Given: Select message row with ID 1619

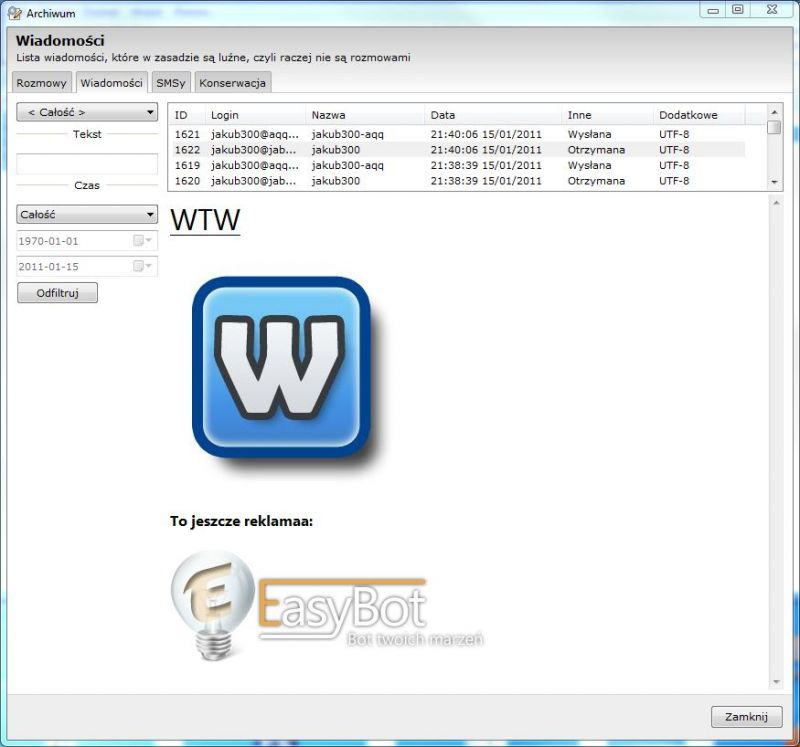Looking at the screenshot, I should (457, 165).
